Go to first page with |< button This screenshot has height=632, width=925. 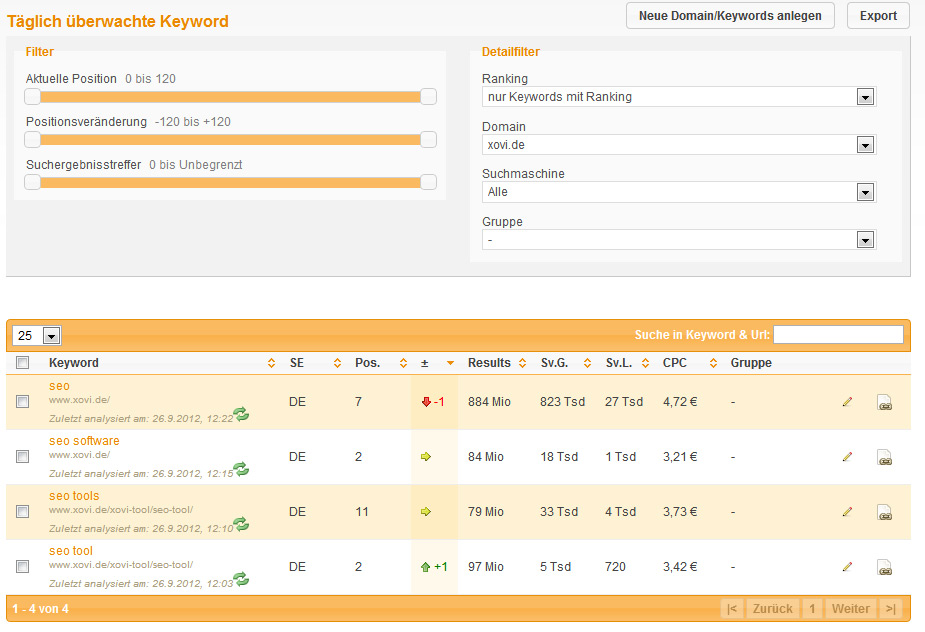(732, 608)
